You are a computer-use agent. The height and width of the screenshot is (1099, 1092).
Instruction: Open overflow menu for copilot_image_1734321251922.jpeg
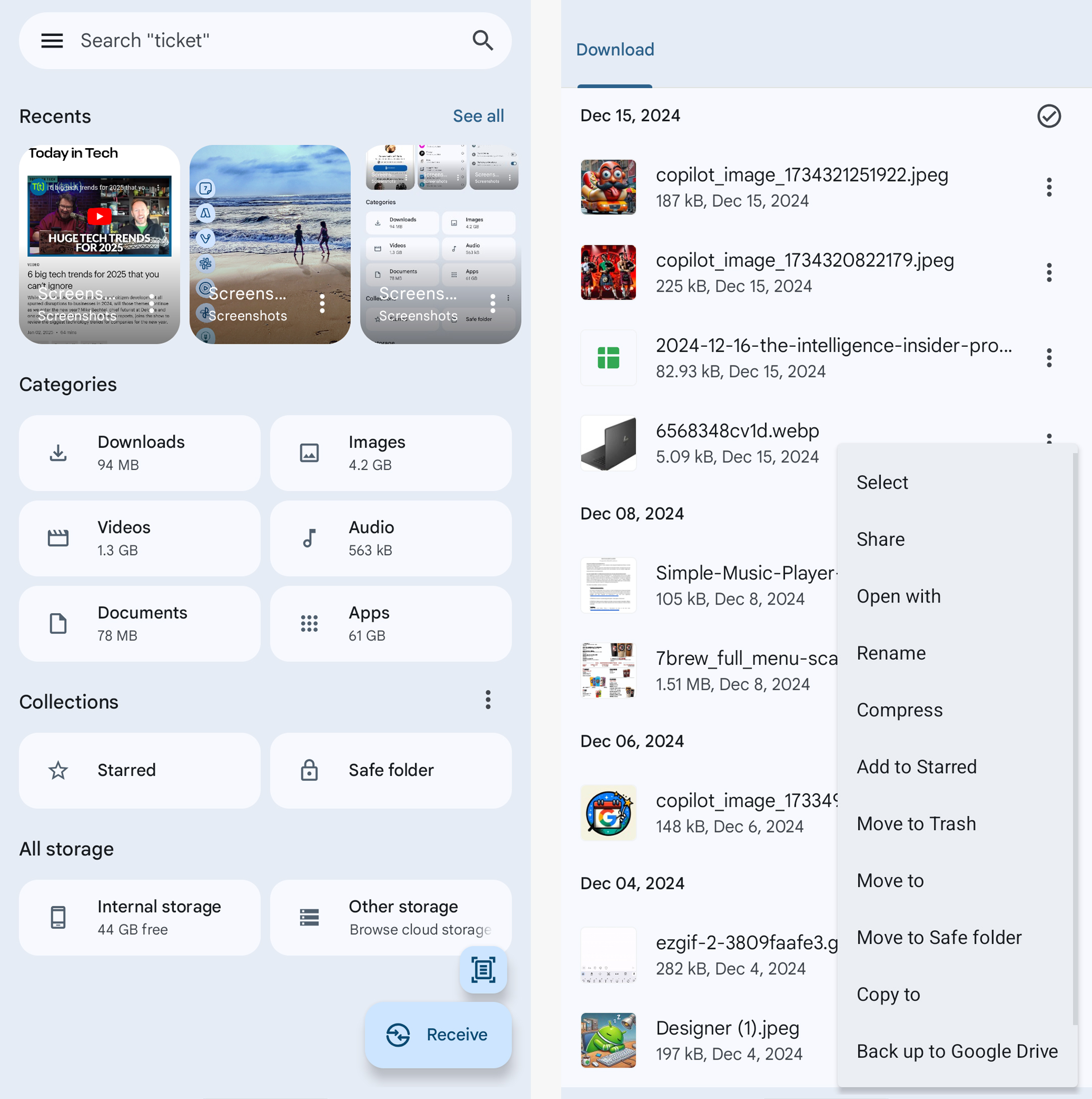pyautogui.click(x=1049, y=187)
